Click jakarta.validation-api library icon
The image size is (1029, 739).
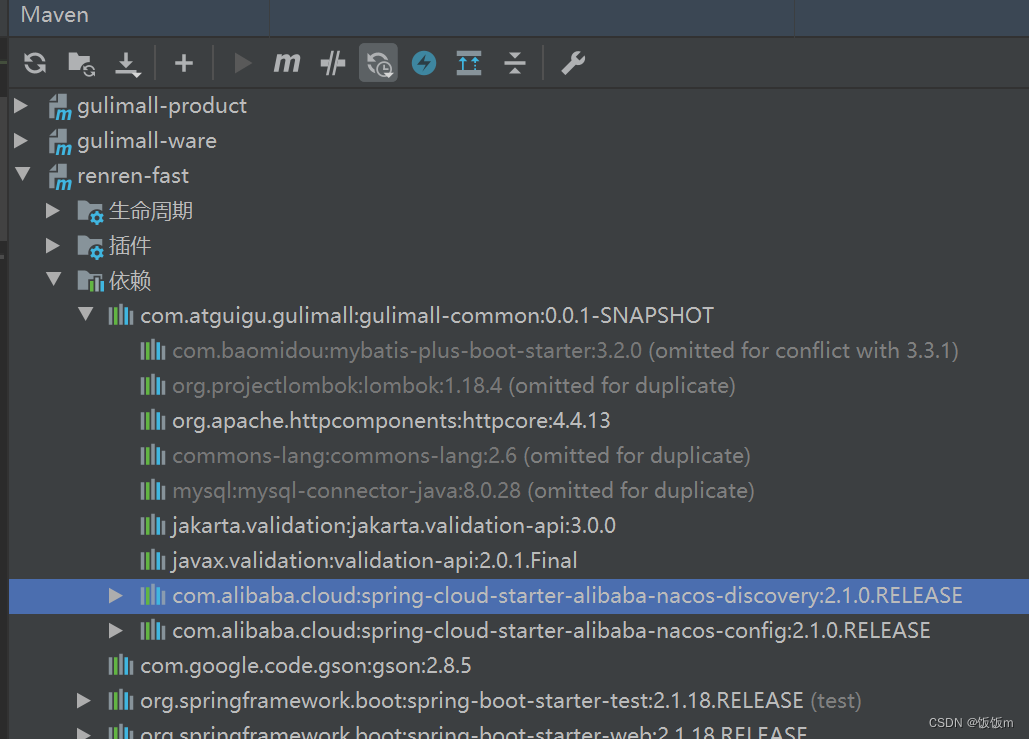[152, 526]
